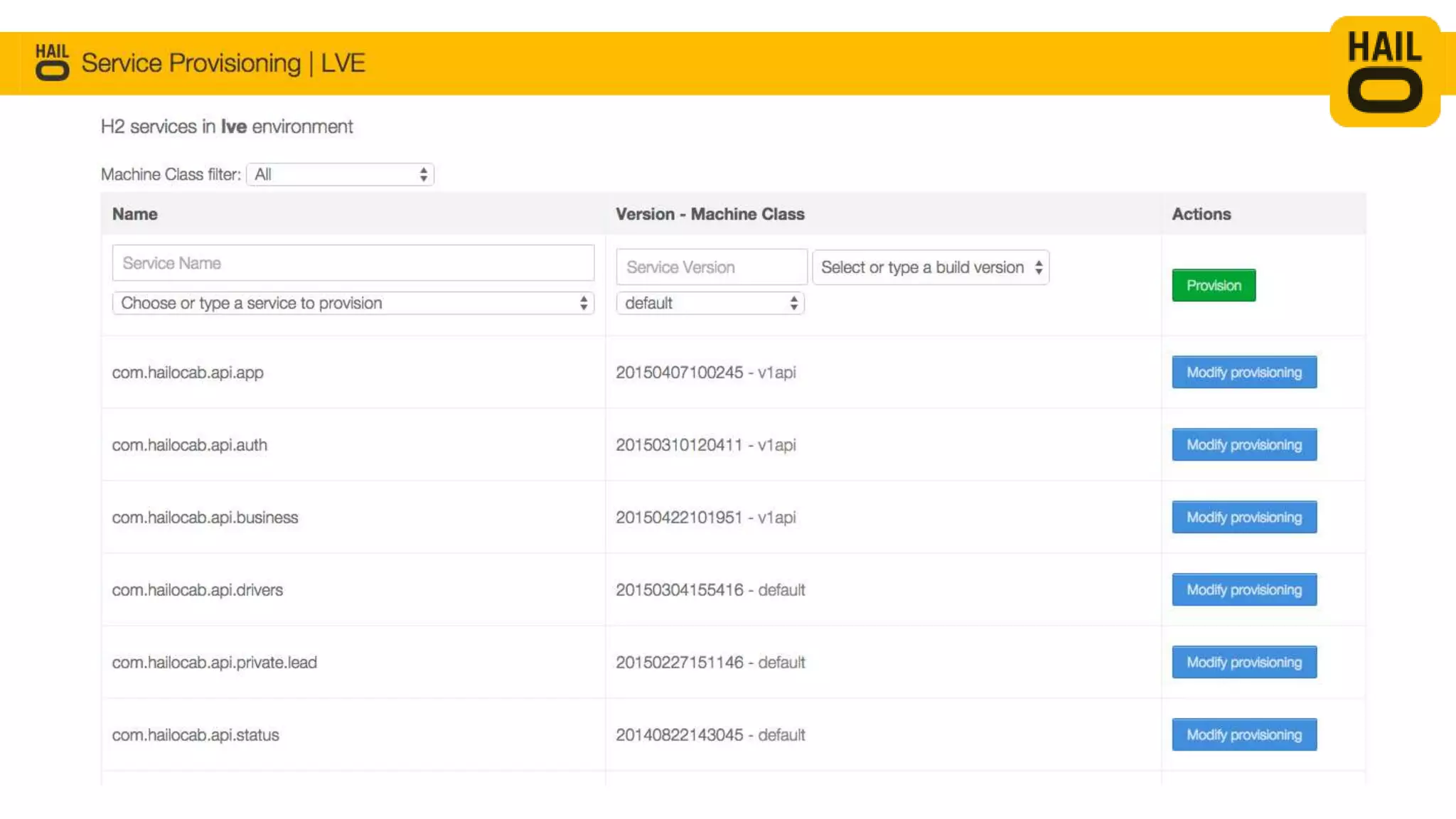
Task: Click the Service Provisioning | LVE title
Action: (x=223, y=63)
